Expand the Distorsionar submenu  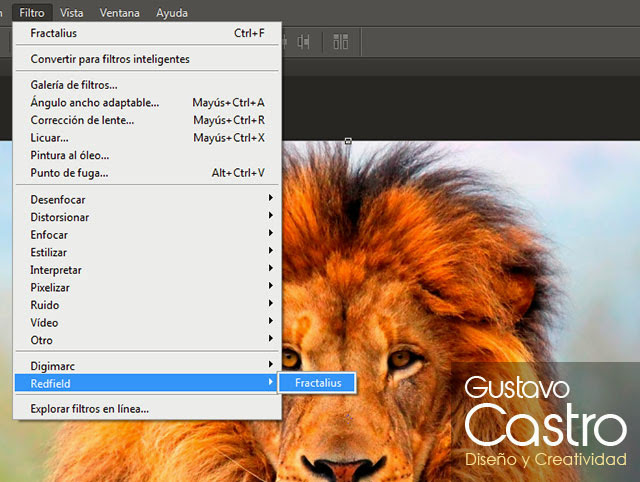coord(147,217)
